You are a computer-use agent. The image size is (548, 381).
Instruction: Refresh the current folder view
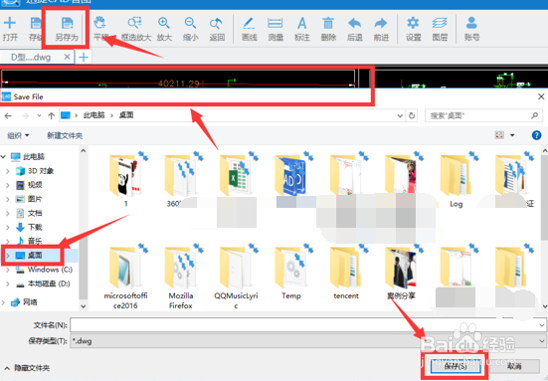[x=412, y=115]
